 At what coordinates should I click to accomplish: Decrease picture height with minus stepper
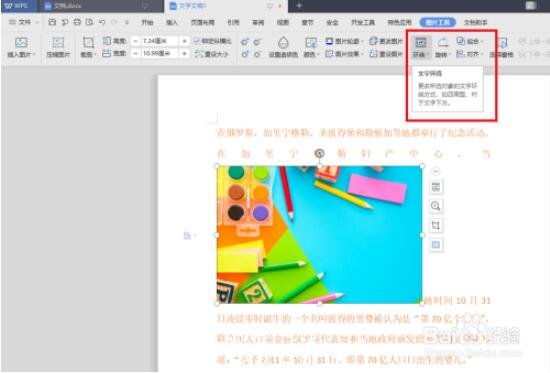coord(135,41)
